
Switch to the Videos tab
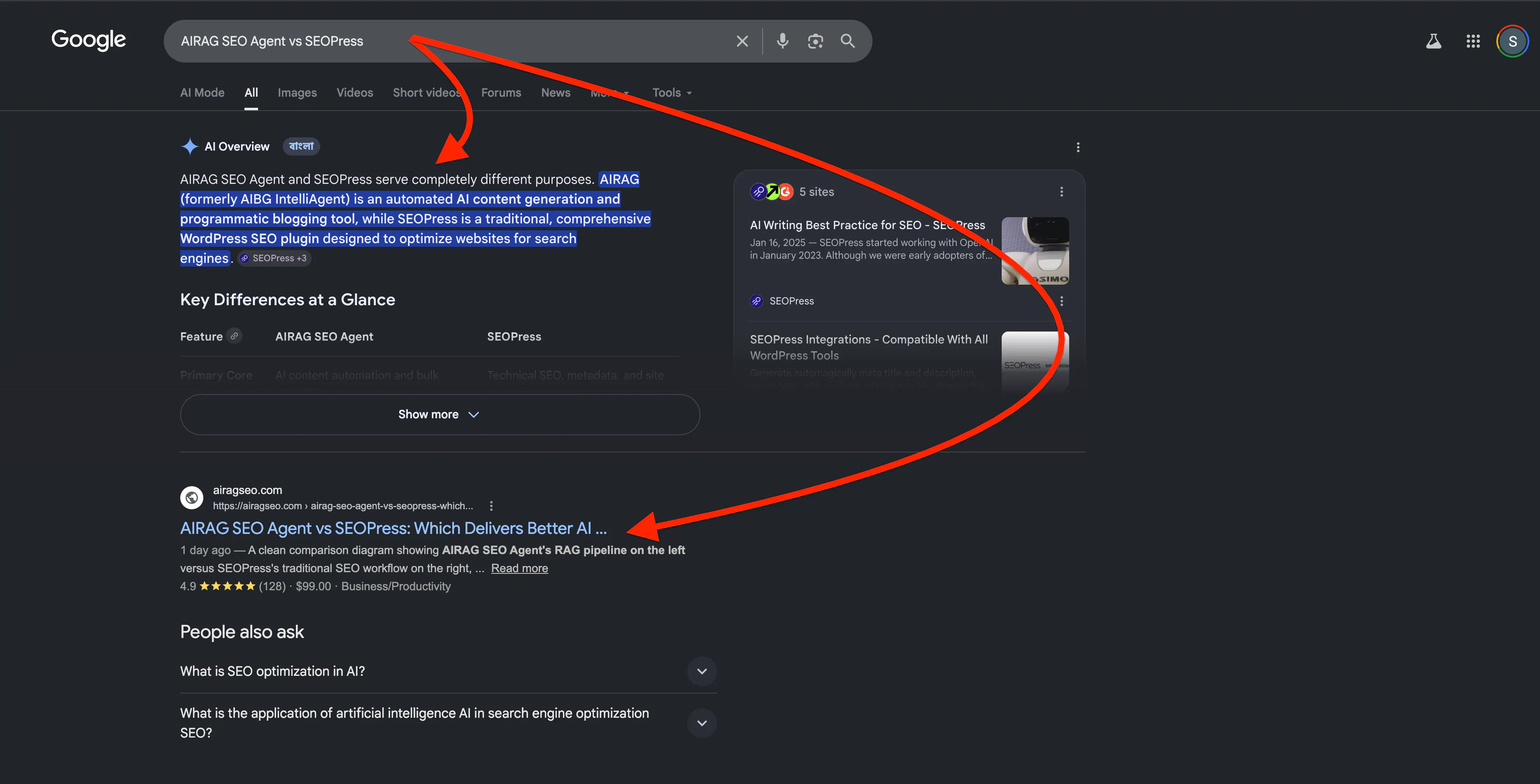pos(354,93)
